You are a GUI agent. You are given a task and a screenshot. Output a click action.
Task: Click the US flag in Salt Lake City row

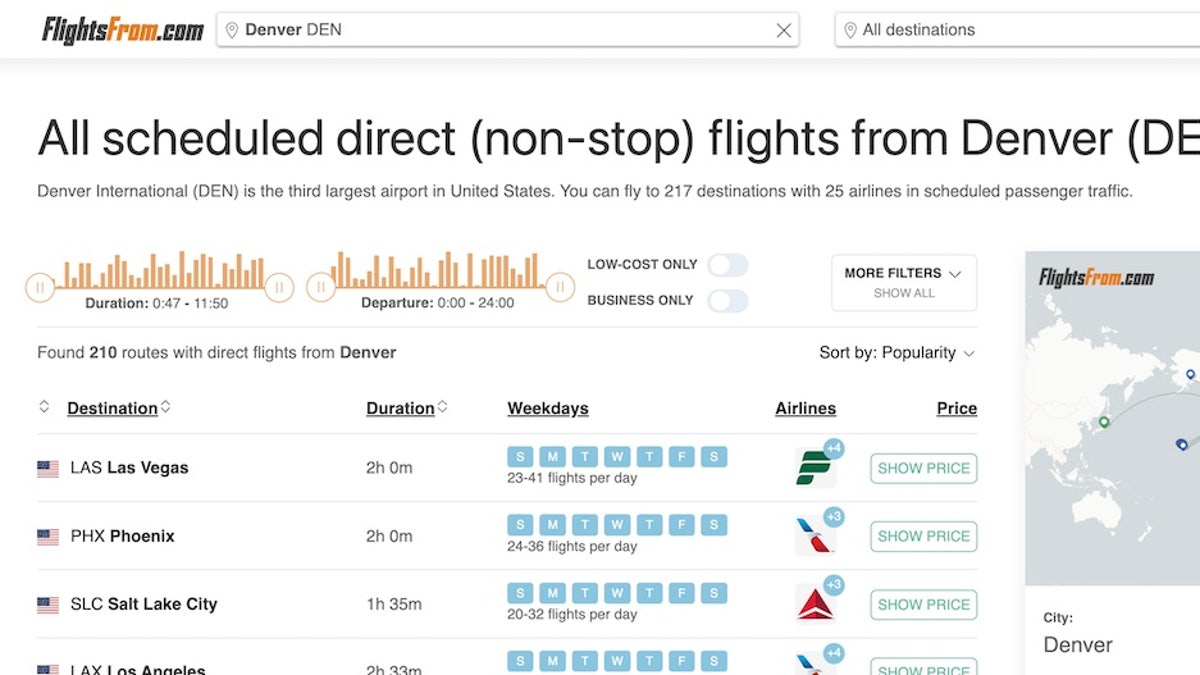48,604
